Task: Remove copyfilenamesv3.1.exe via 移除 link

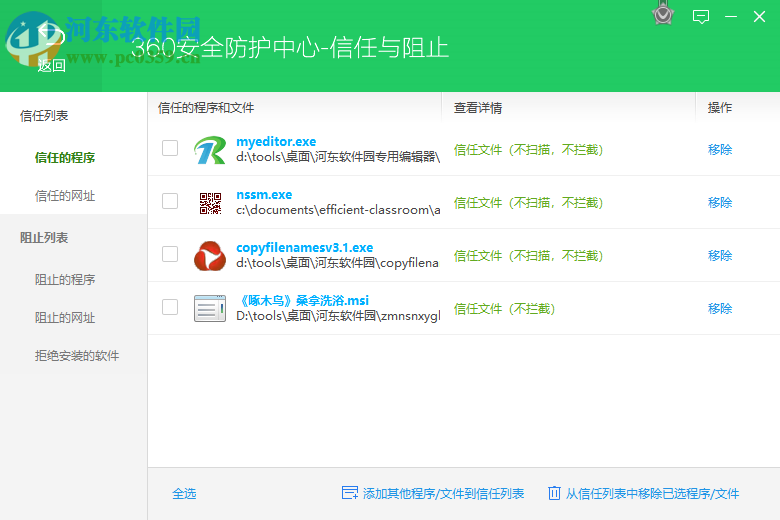Action: click(720, 255)
